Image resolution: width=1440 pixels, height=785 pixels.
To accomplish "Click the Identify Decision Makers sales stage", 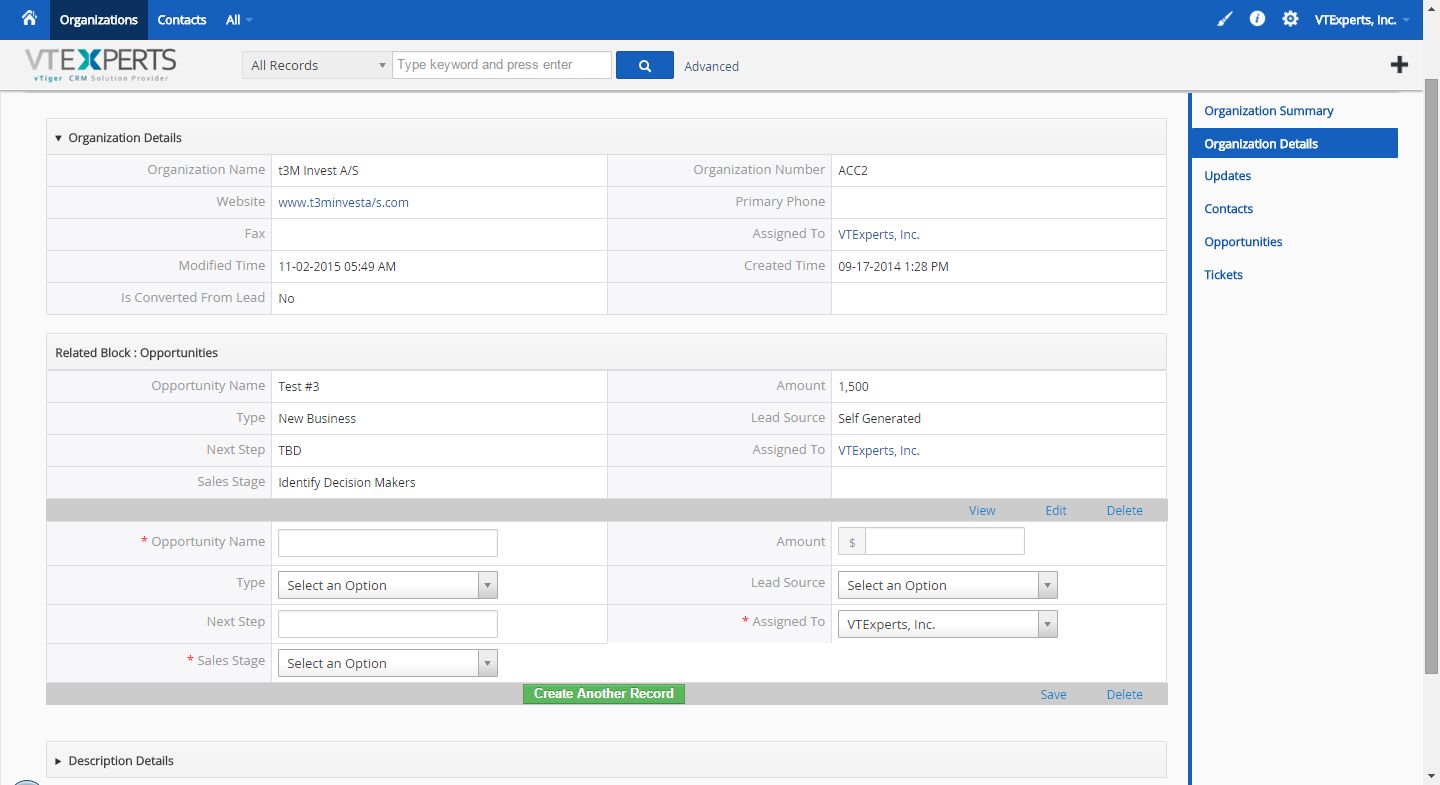I will tap(347, 482).
